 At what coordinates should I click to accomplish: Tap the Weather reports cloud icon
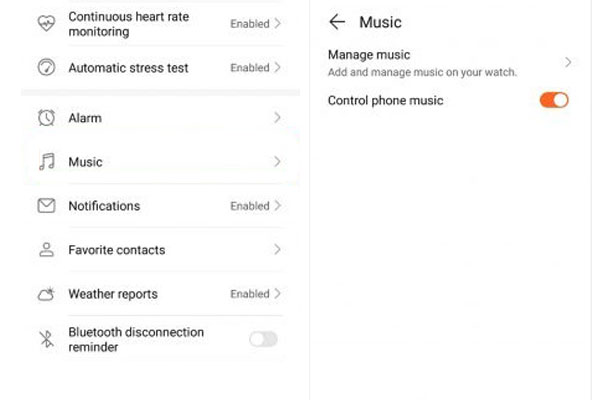coord(46,294)
